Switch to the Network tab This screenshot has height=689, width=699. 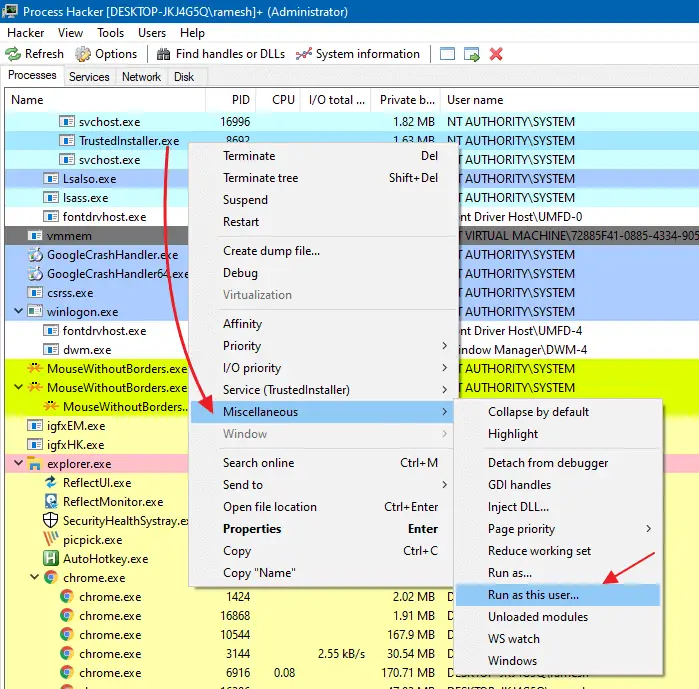coord(141,77)
